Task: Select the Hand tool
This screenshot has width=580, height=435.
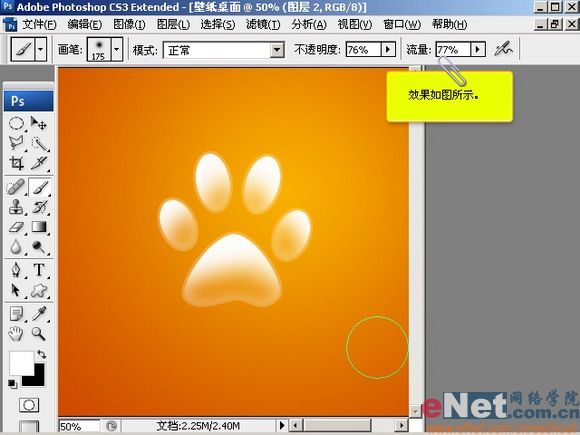Action: coord(16,334)
